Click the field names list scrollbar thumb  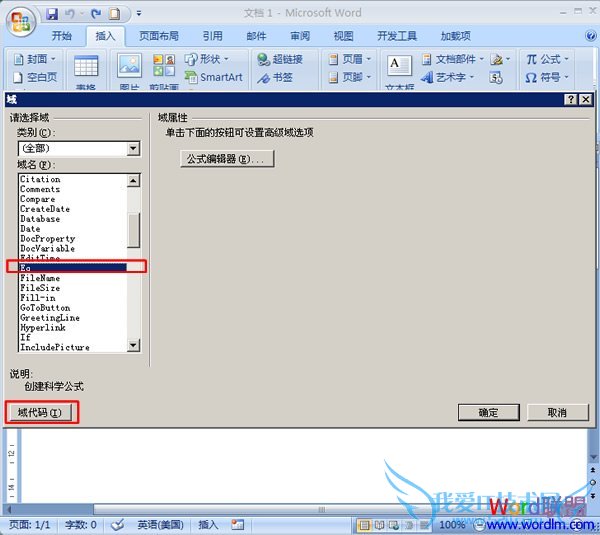tap(134, 230)
